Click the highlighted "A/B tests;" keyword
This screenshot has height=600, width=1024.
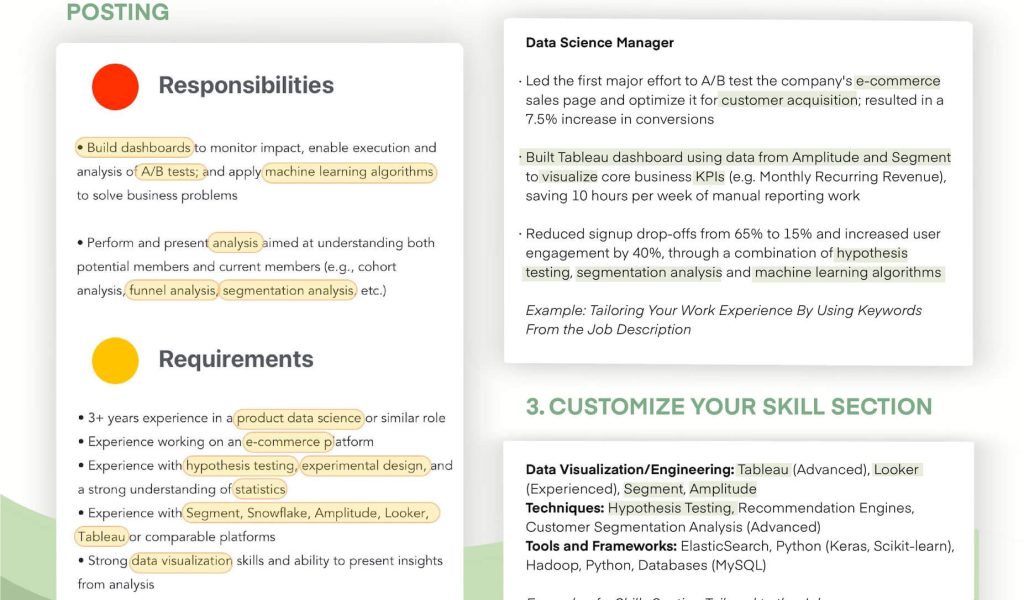tap(169, 172)
